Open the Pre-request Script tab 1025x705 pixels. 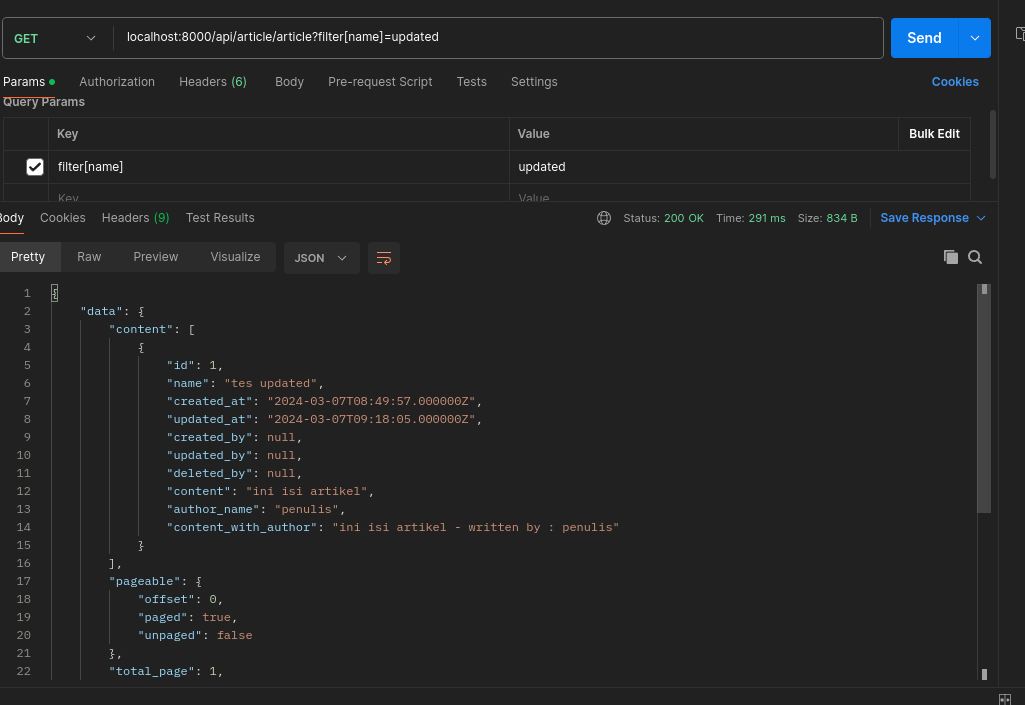coord(380,82)
